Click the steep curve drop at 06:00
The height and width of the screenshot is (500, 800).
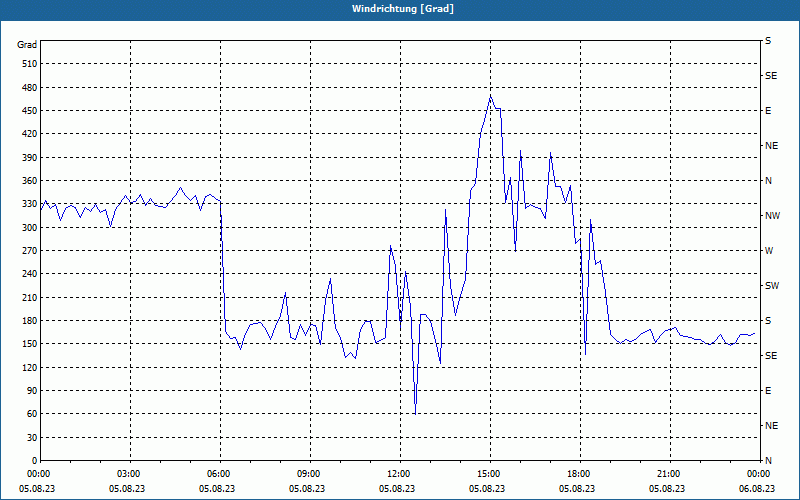coord(223,265)
